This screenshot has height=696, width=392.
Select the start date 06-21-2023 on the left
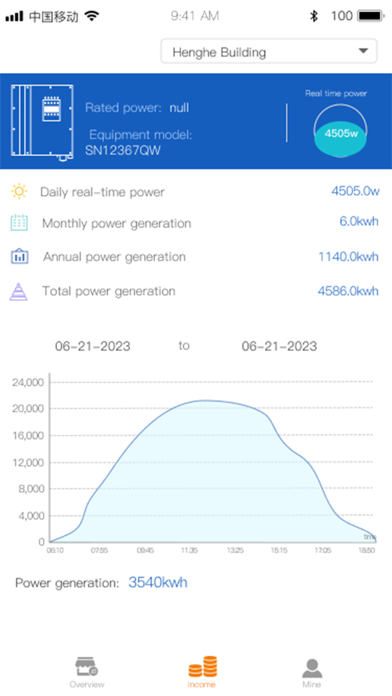coord(93,346)
